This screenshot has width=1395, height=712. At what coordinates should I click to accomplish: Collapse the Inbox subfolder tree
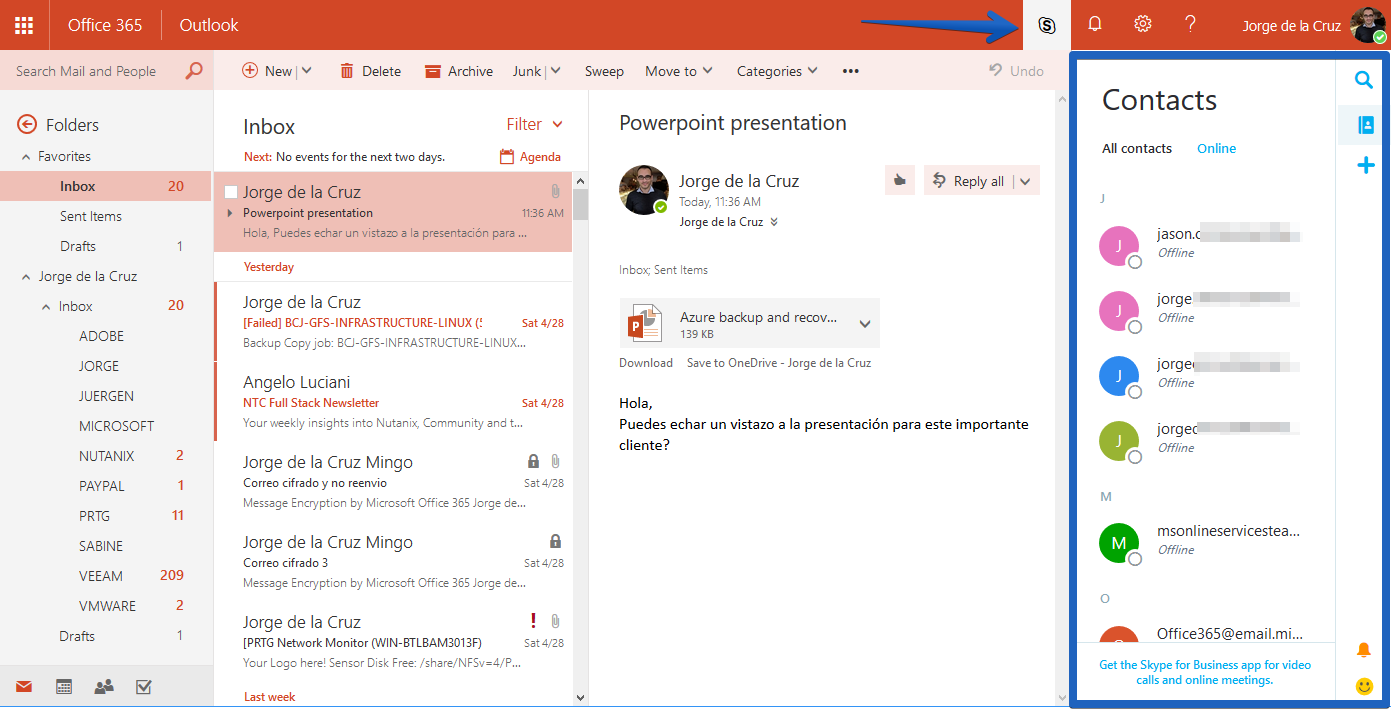pyautogui.click(x=46, y=307)
